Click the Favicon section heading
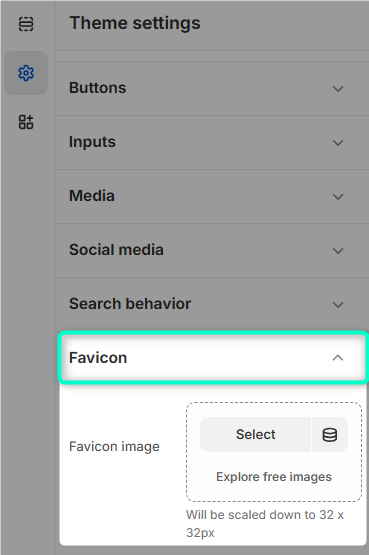 point(98,357)
